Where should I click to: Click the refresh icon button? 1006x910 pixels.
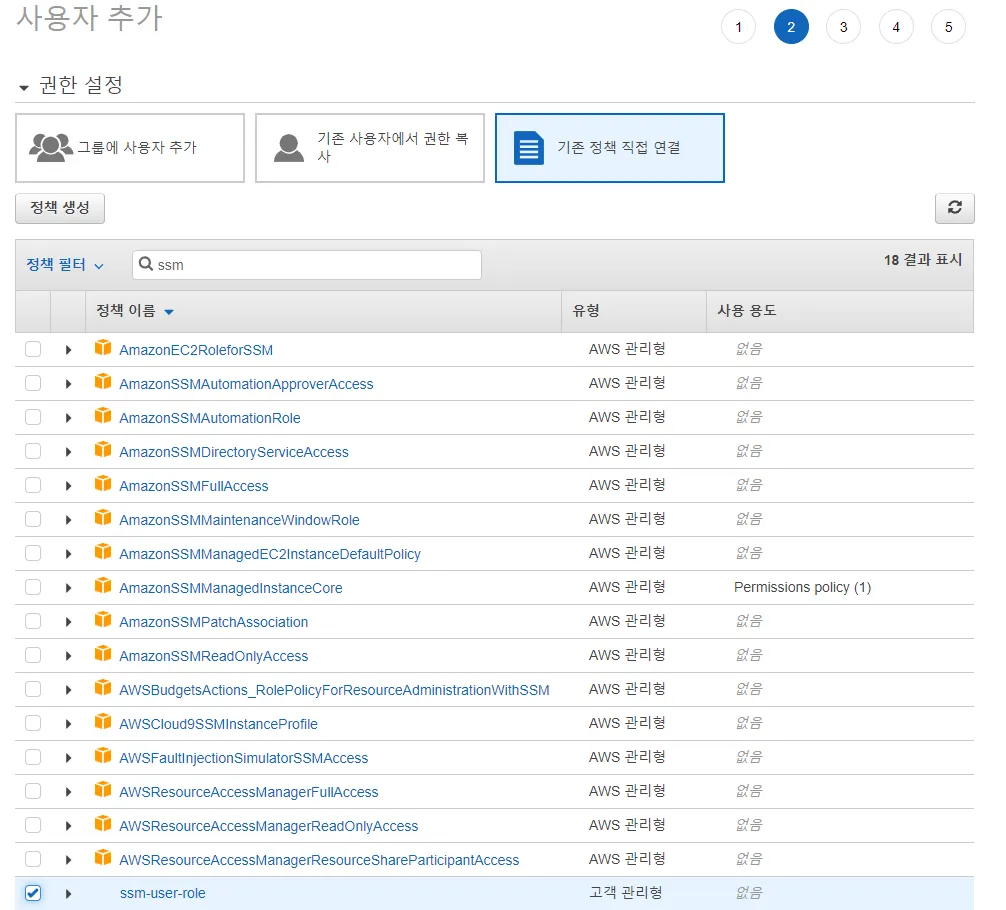click(x=954, y=208)
